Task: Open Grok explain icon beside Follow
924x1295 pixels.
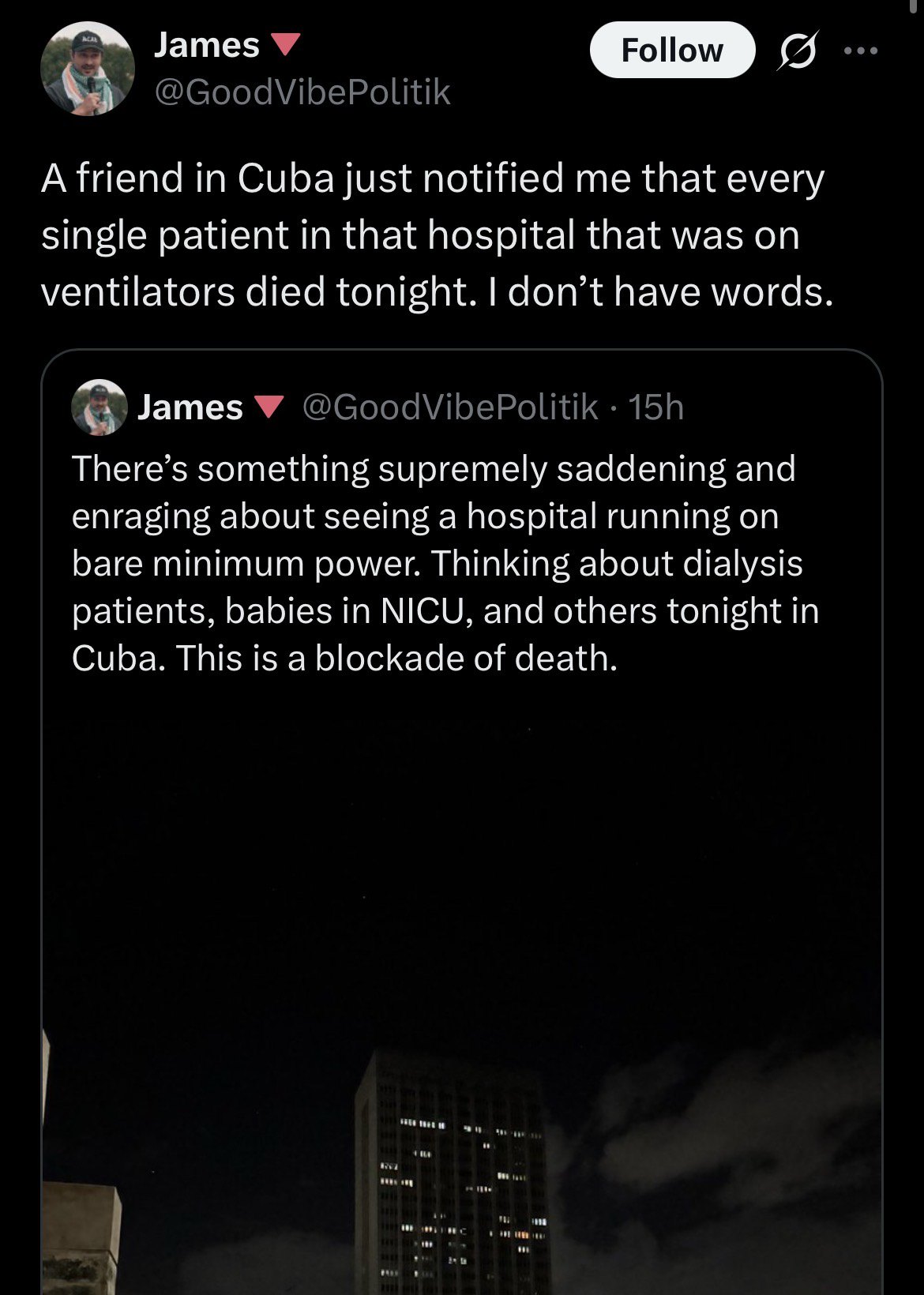Action: [x=798, y=51]
